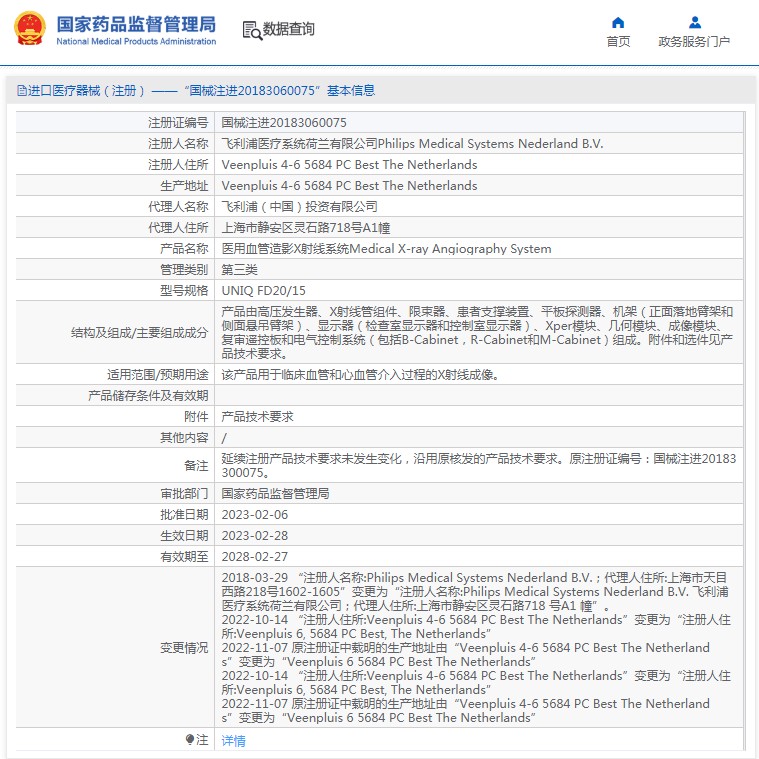The width and height of the screenshot is (759, 759).
Task: Click effective date 2023-02-28
Action: pyautogui.click(x=255, y=536)
